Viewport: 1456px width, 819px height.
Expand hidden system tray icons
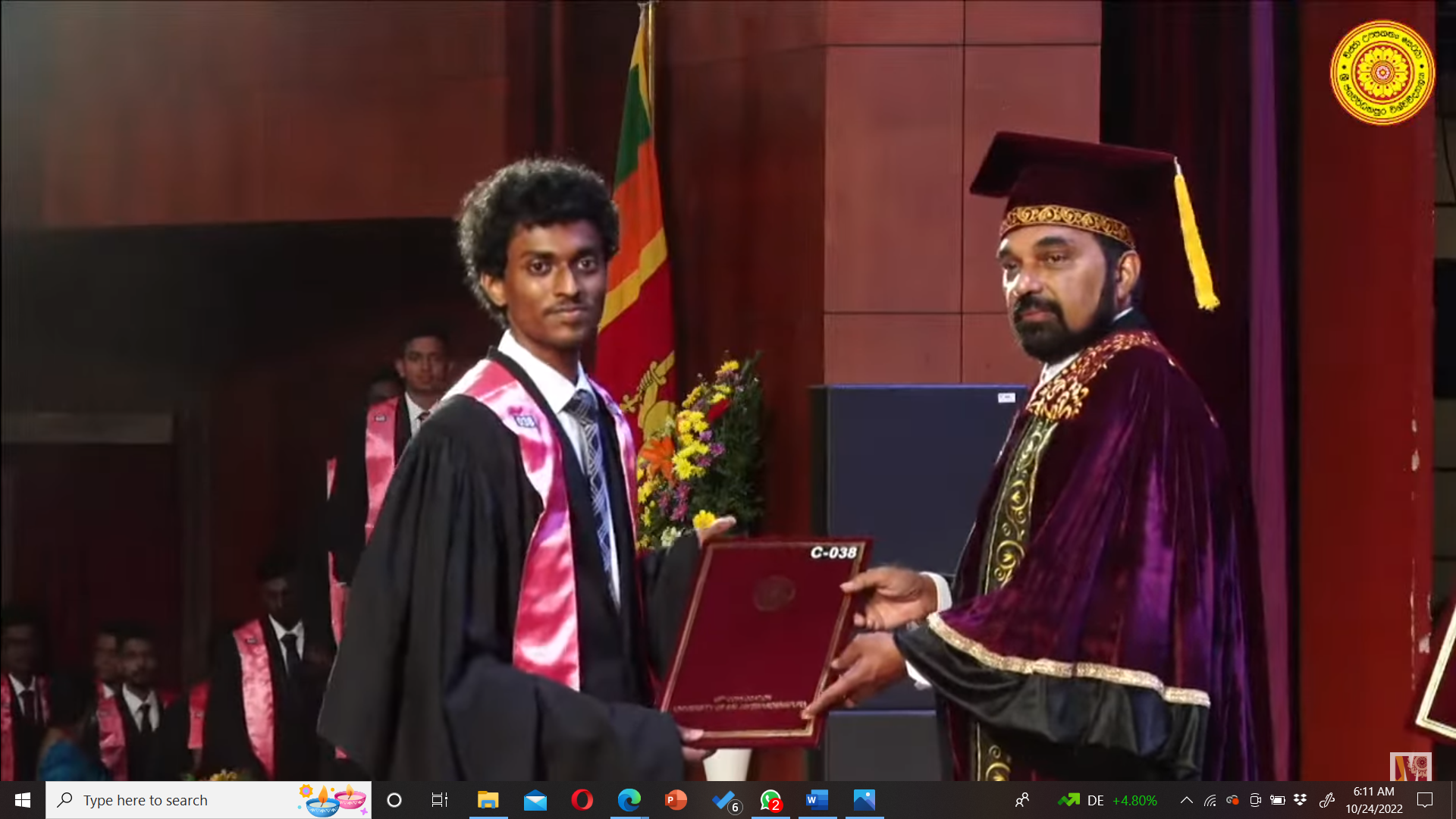1187,800
